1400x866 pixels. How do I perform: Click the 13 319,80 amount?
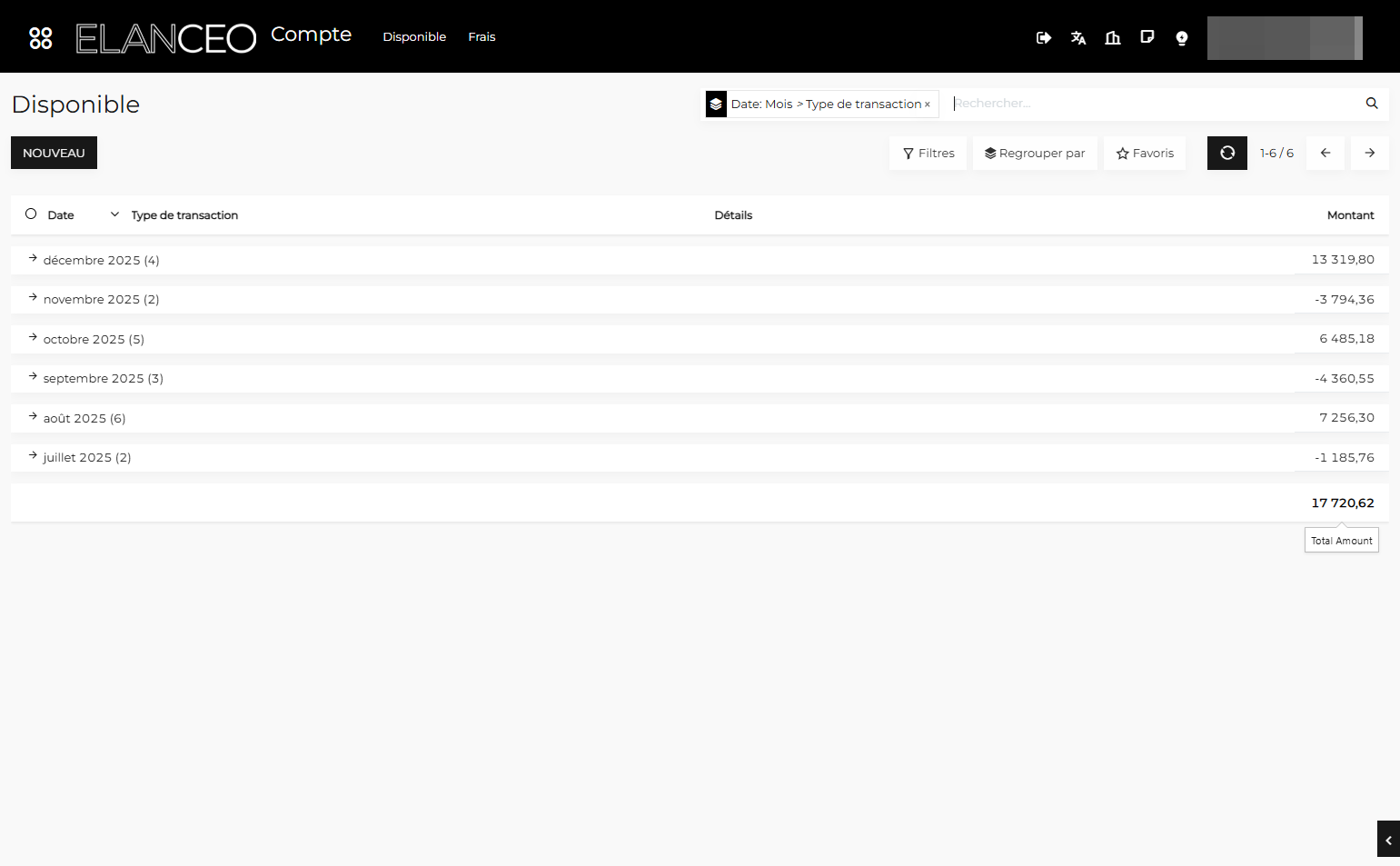[x=1343, y=260]
